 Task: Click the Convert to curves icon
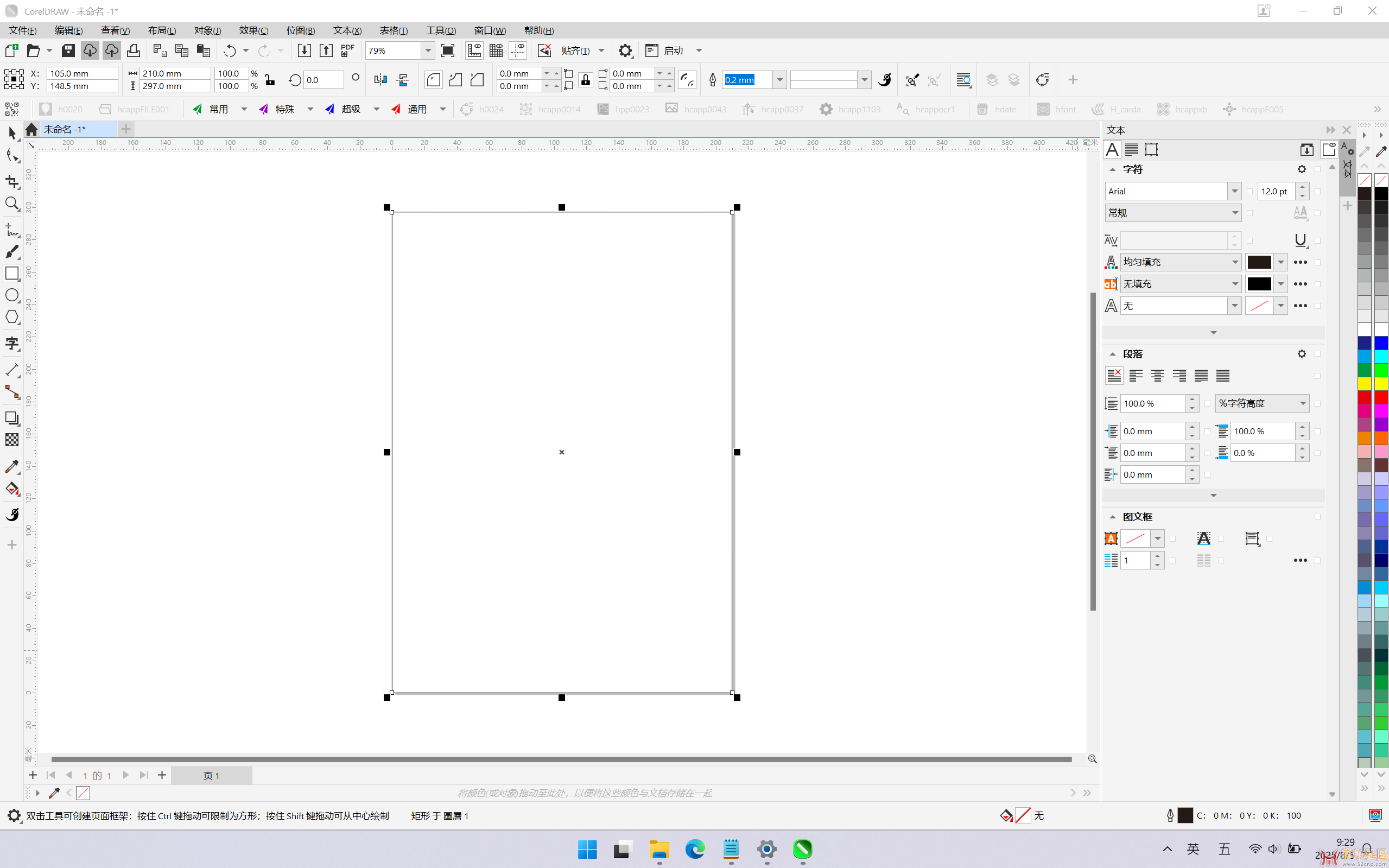pos(1042,80)
